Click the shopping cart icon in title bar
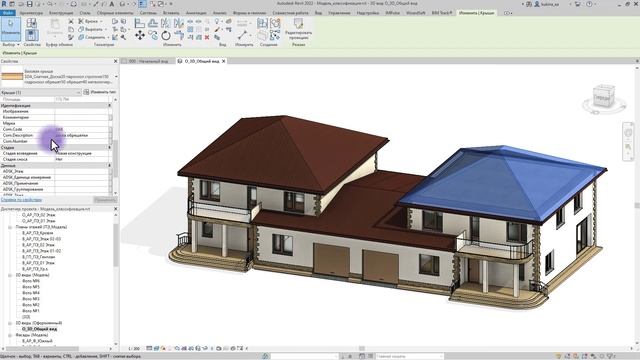640x360 pixels. point(578,4)
